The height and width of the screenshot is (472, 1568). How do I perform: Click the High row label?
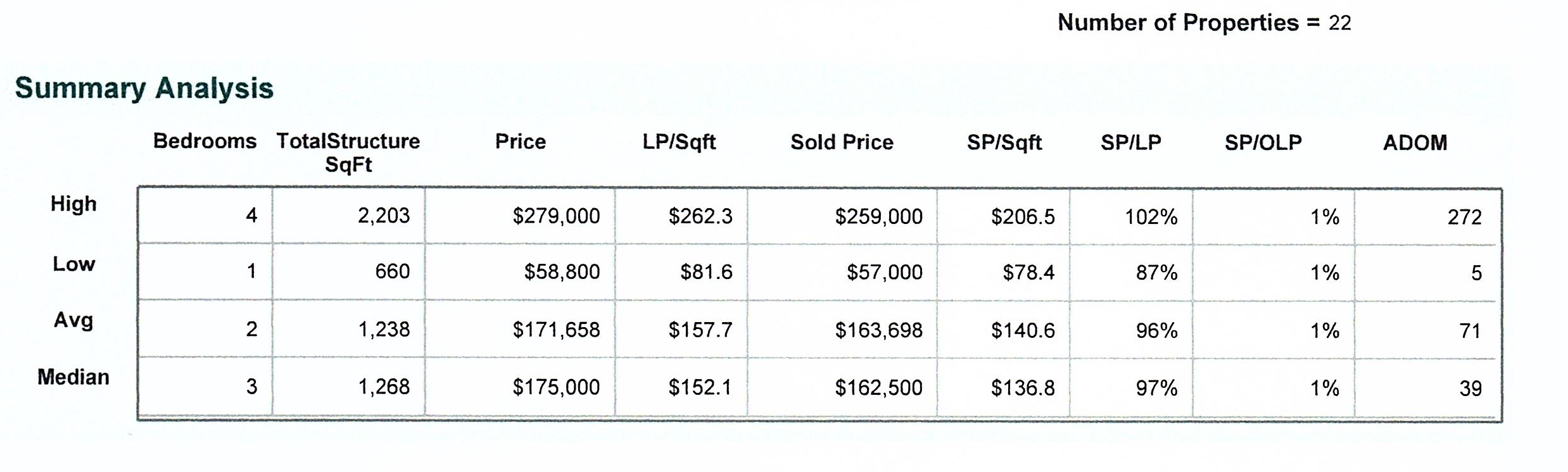pos(73,204)
